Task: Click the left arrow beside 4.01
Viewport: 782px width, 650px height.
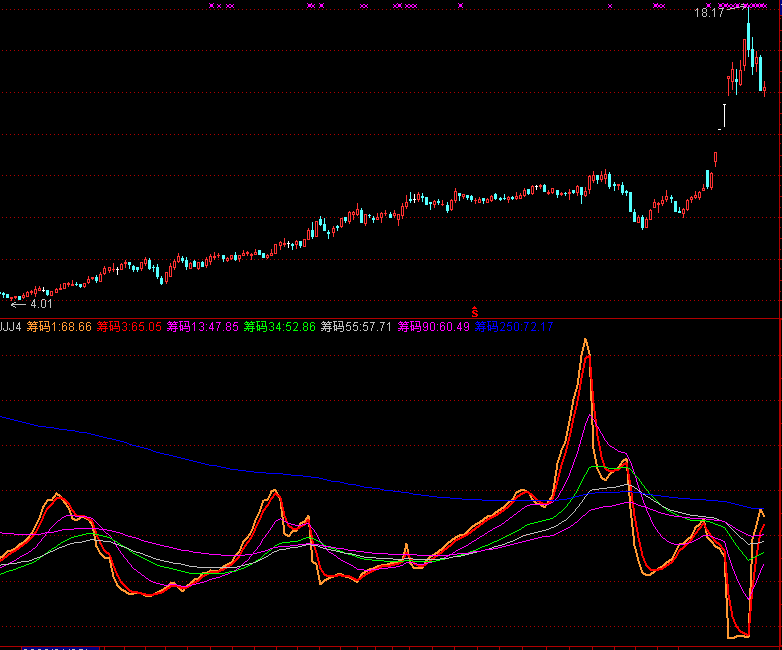Action: point(18,303)
